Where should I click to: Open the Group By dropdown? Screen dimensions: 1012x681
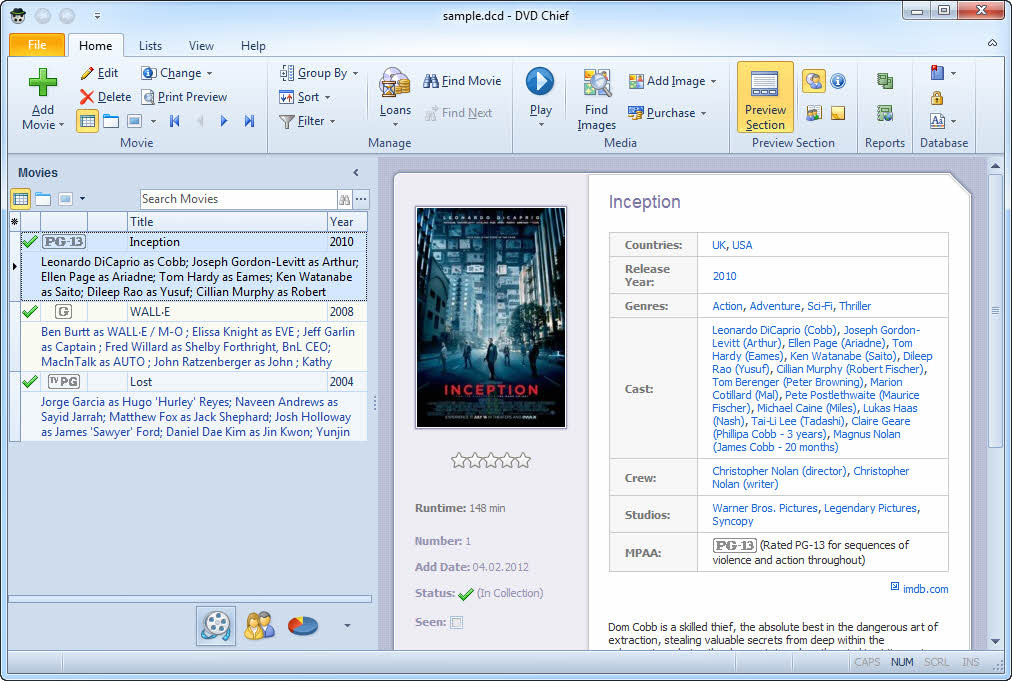pos(319,73)
